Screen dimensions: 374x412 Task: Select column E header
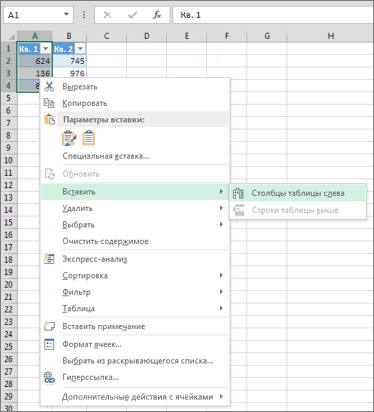pos(186,36)
